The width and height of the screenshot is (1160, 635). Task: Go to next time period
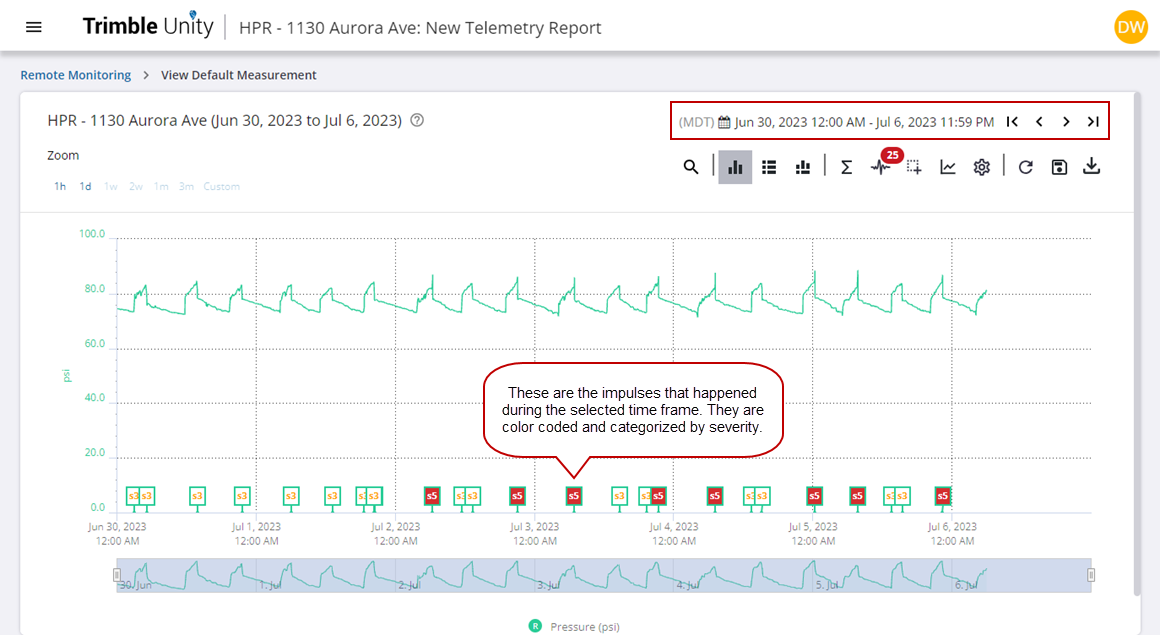[1066, 122]
